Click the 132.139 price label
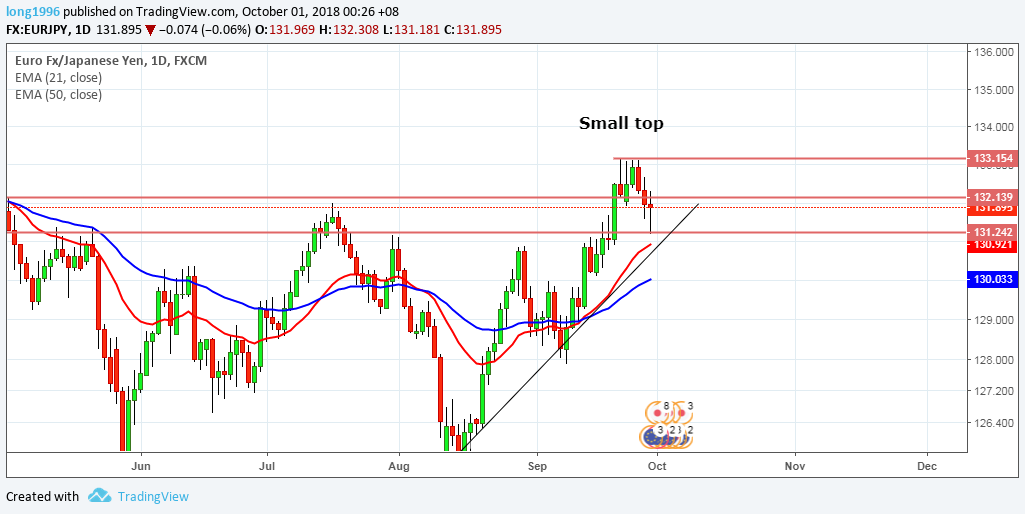Image resolution: width=1025 pixels, height=514 pixels. [993, 197]
